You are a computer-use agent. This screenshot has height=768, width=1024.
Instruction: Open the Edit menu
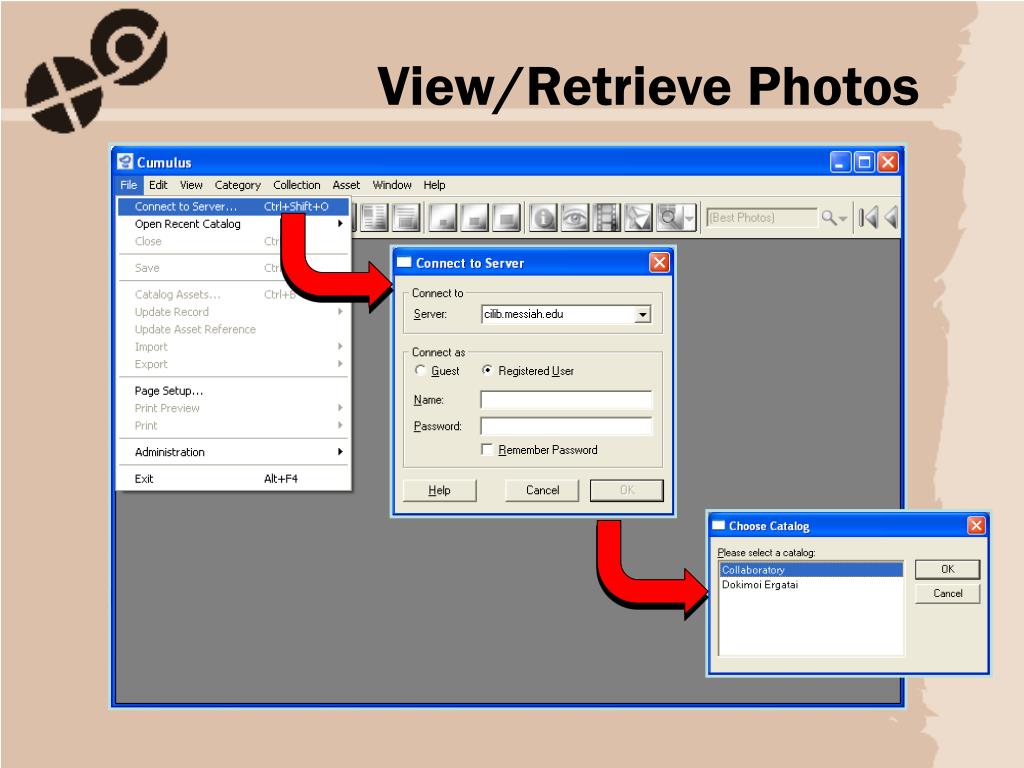click(x=158, y=185)
